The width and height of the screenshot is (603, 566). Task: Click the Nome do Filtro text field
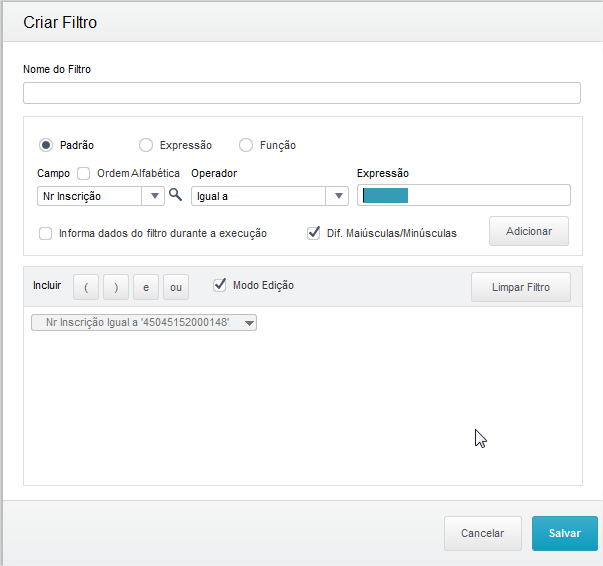tap(301, 93)
